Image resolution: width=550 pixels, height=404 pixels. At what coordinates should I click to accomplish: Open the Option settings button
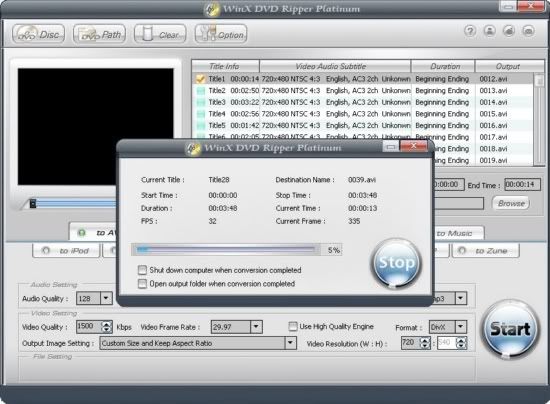click(221, 34)
